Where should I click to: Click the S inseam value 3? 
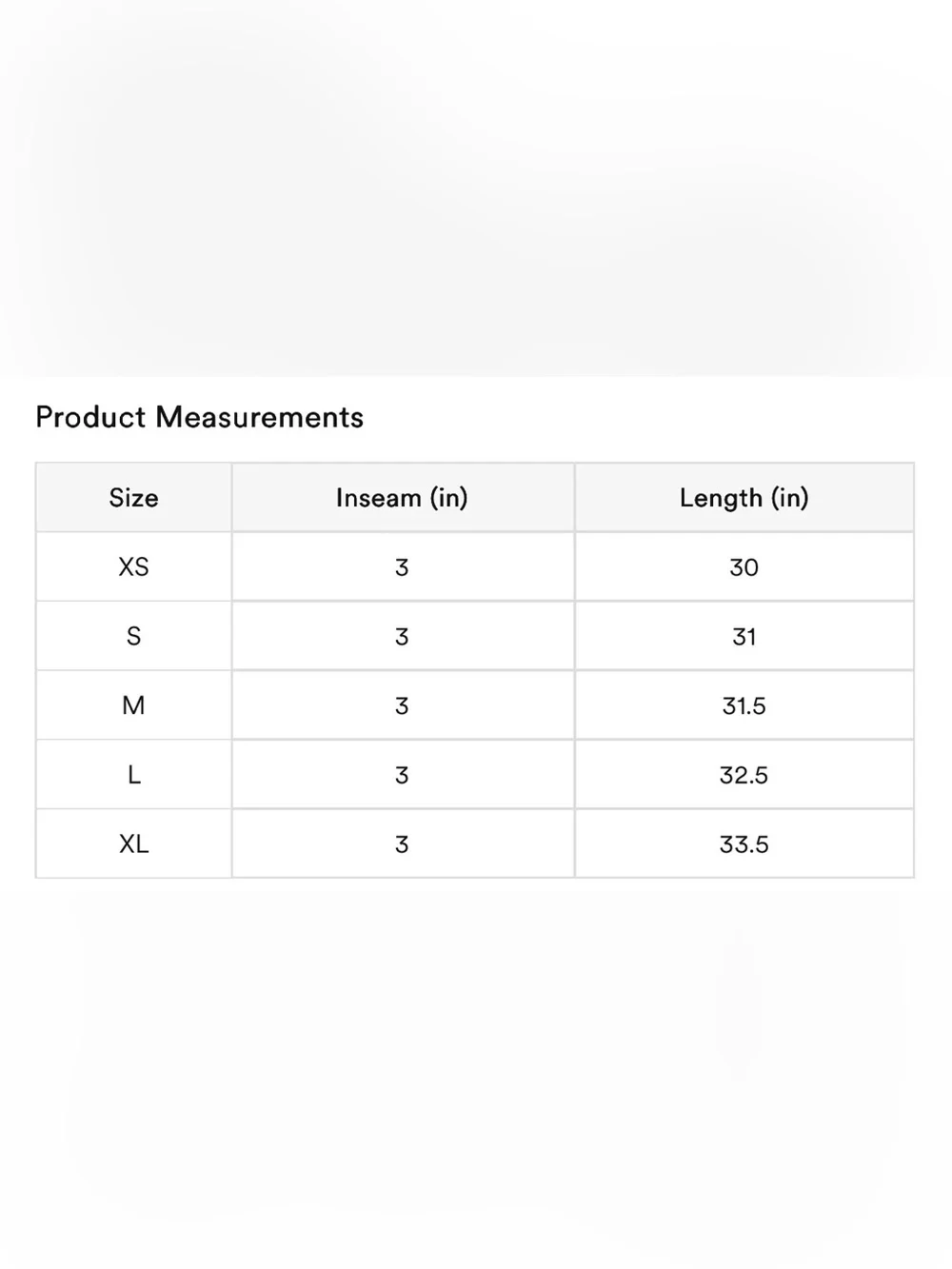point(403,636)
